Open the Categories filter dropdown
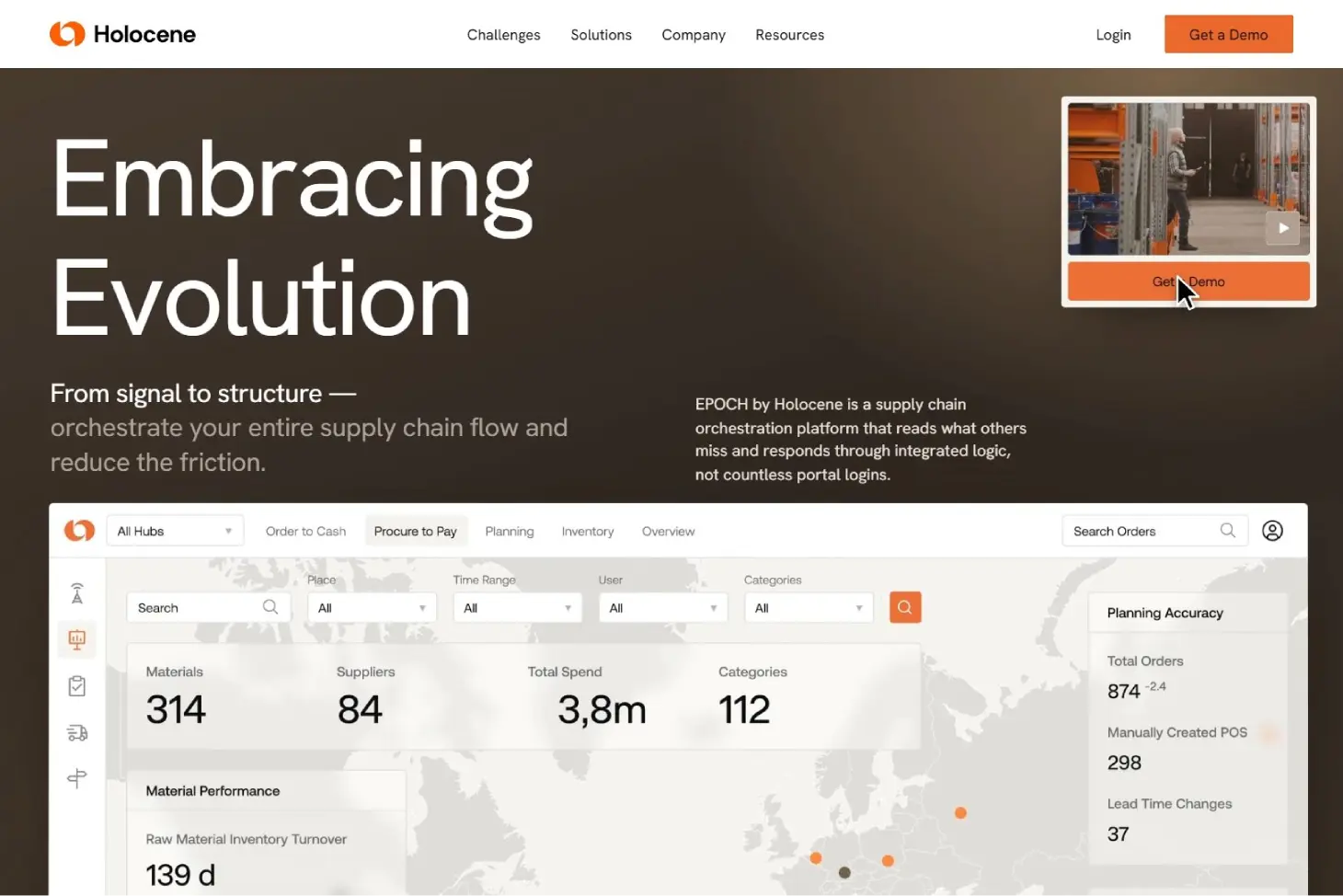The width and height of the screenshot is (1343, 896). pos(809,608)
